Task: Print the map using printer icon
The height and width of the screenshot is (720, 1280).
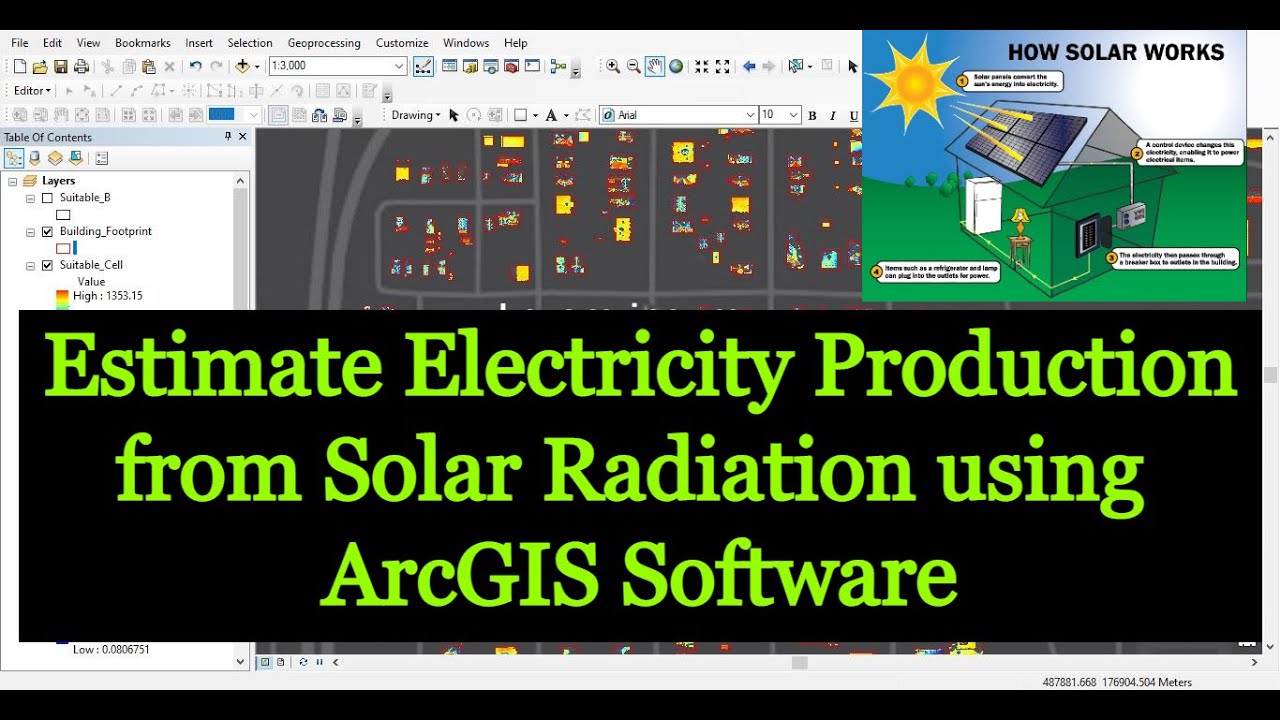Action: pyautogui.click(x=81, y=67)
